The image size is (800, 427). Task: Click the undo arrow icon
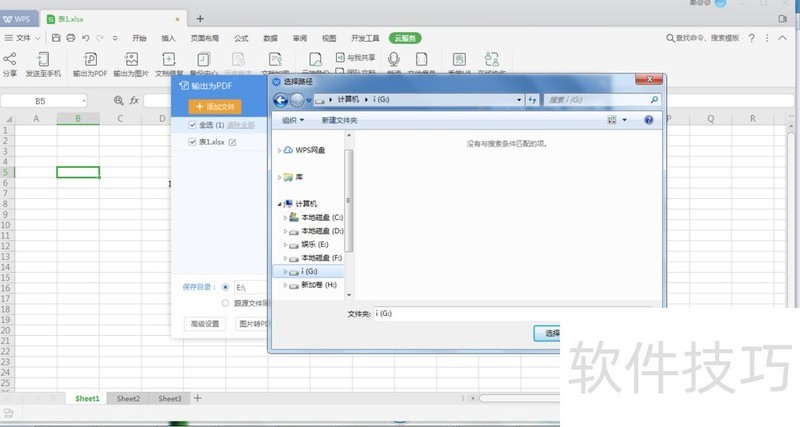[86, 38]
